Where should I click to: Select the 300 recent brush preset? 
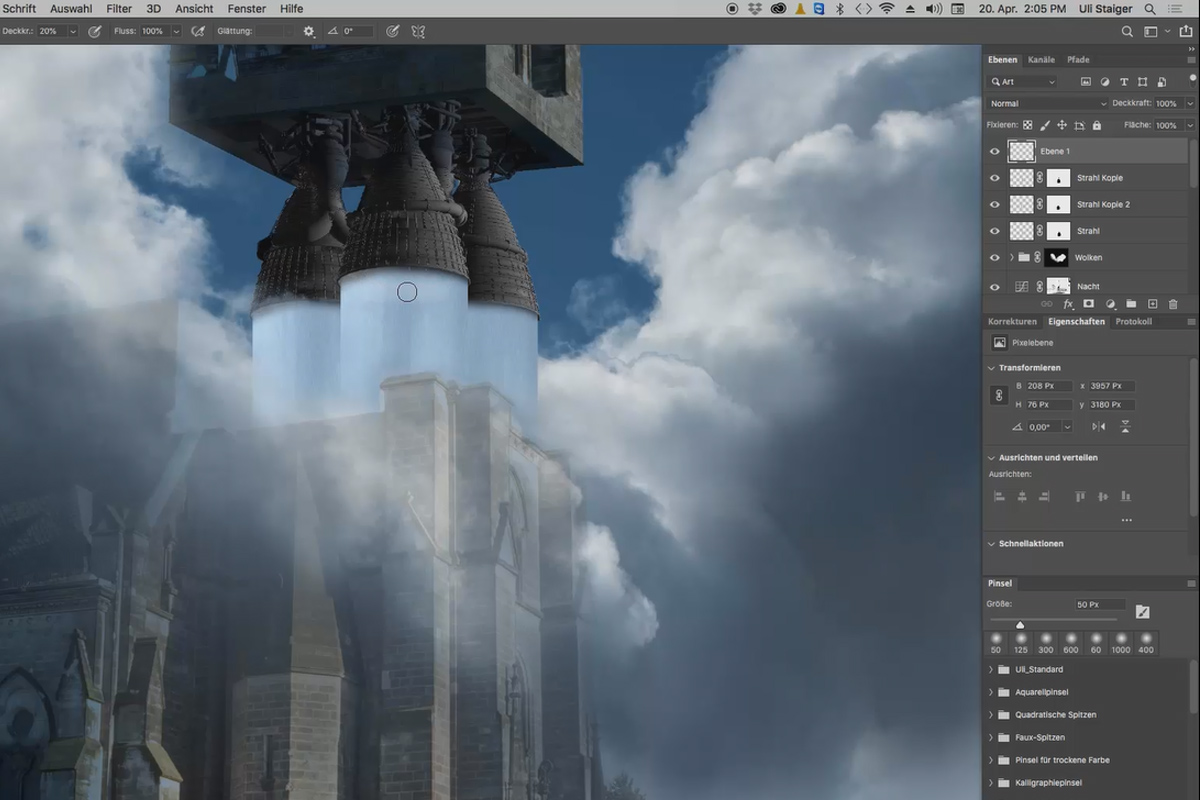[1046, 643]
